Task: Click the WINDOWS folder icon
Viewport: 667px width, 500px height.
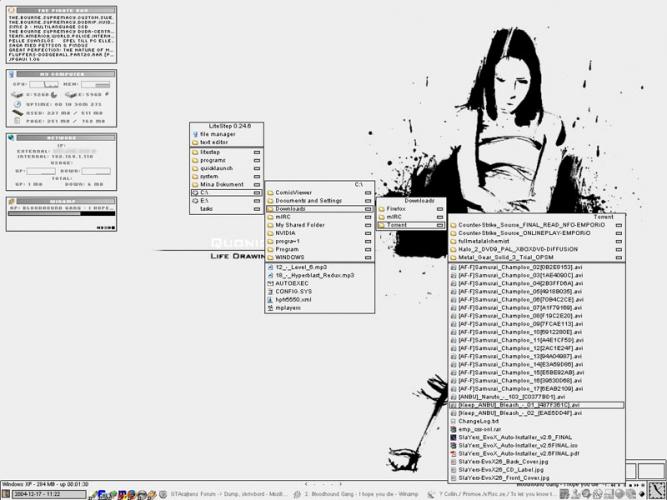Action: [270, 257]
